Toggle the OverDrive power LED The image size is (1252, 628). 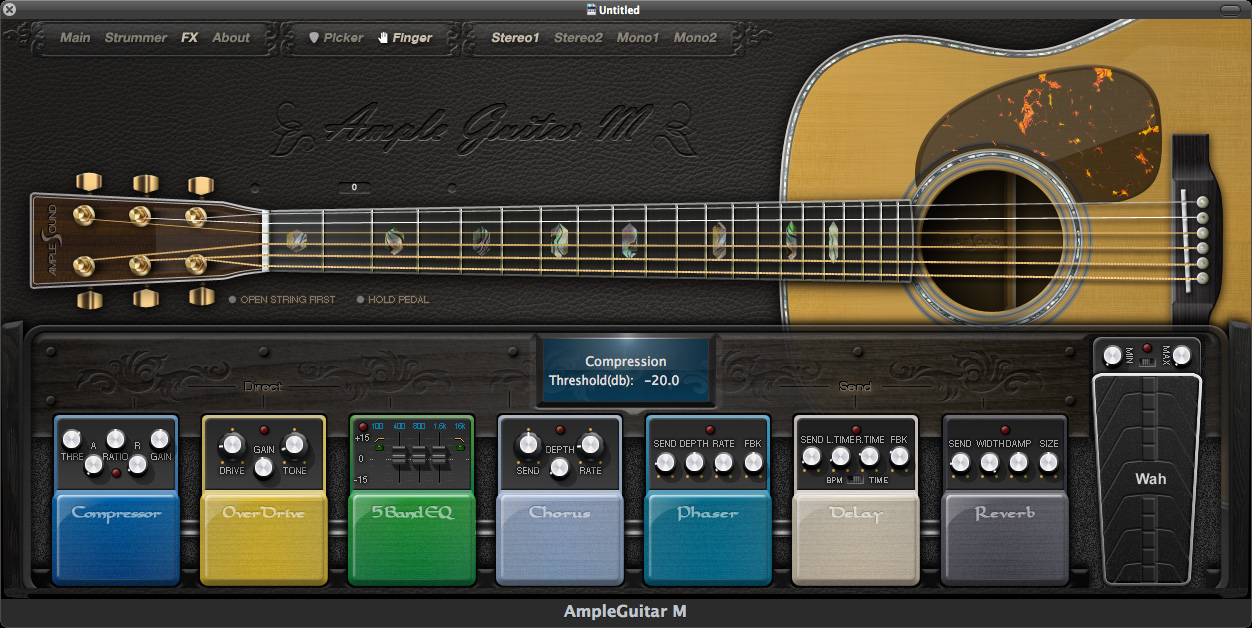(x=264, y=430)
